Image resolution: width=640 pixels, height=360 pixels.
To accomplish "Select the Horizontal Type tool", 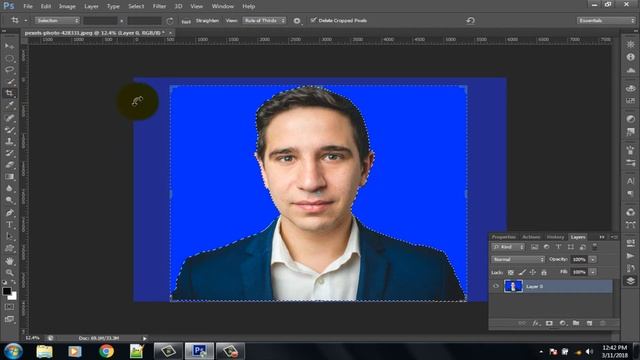I will (x=9, y=224).
